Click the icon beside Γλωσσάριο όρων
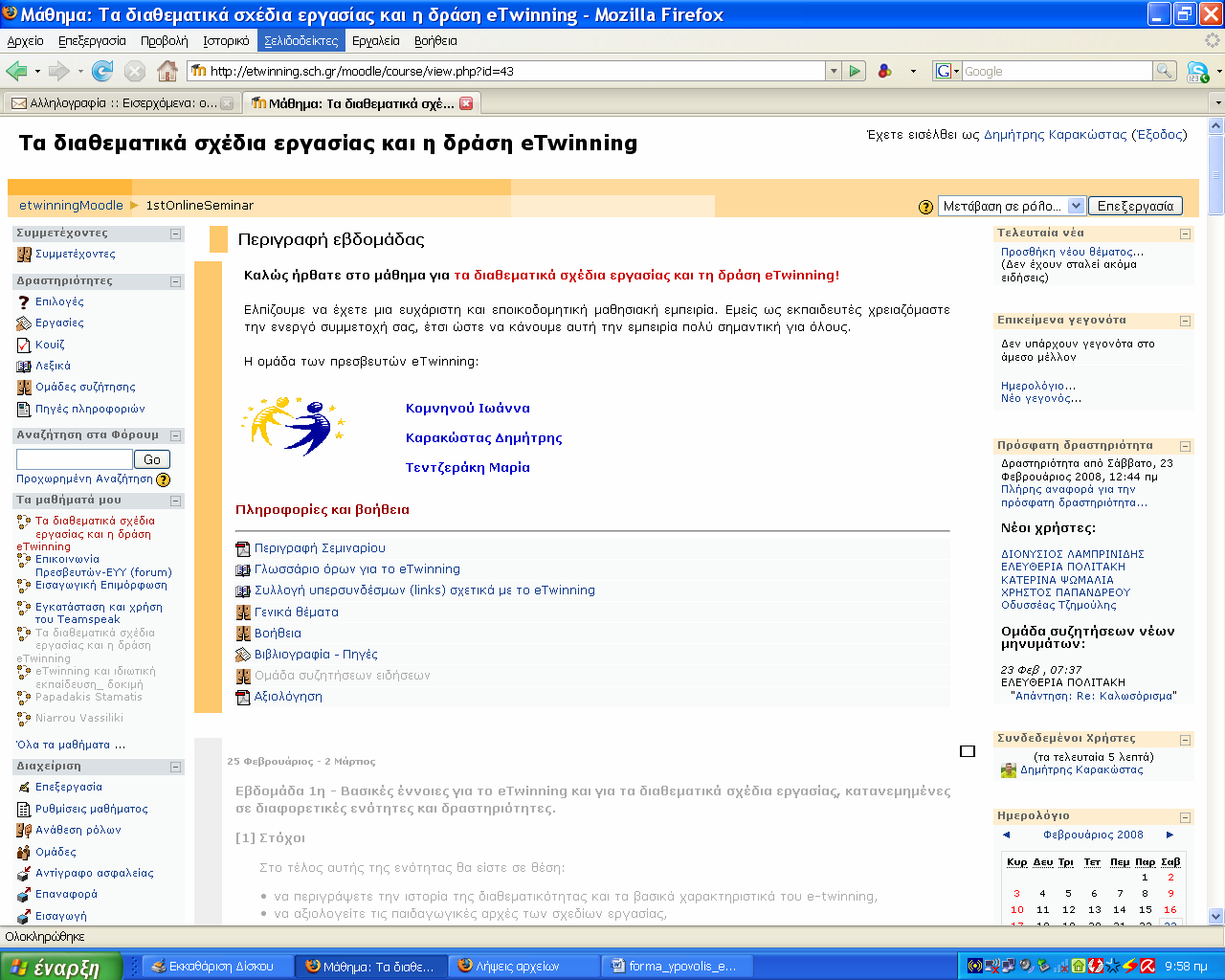Viewport: 1225px width, 980px height. pos(243,569)
